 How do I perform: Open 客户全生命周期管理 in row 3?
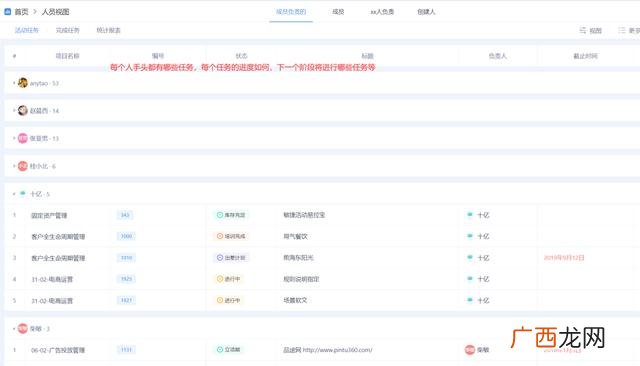coord(58,258)
